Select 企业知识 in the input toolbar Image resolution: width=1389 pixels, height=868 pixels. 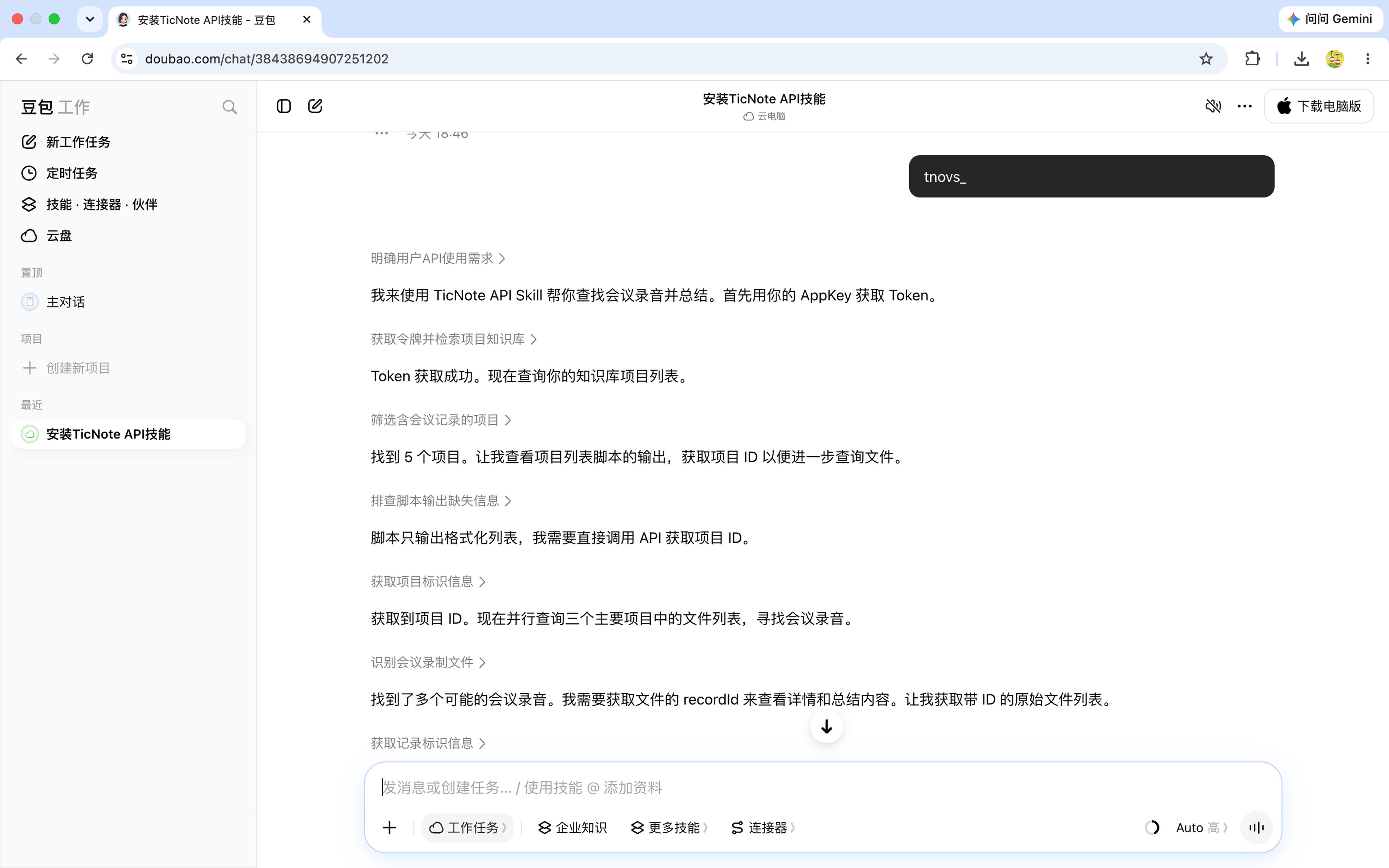(572, 828)
